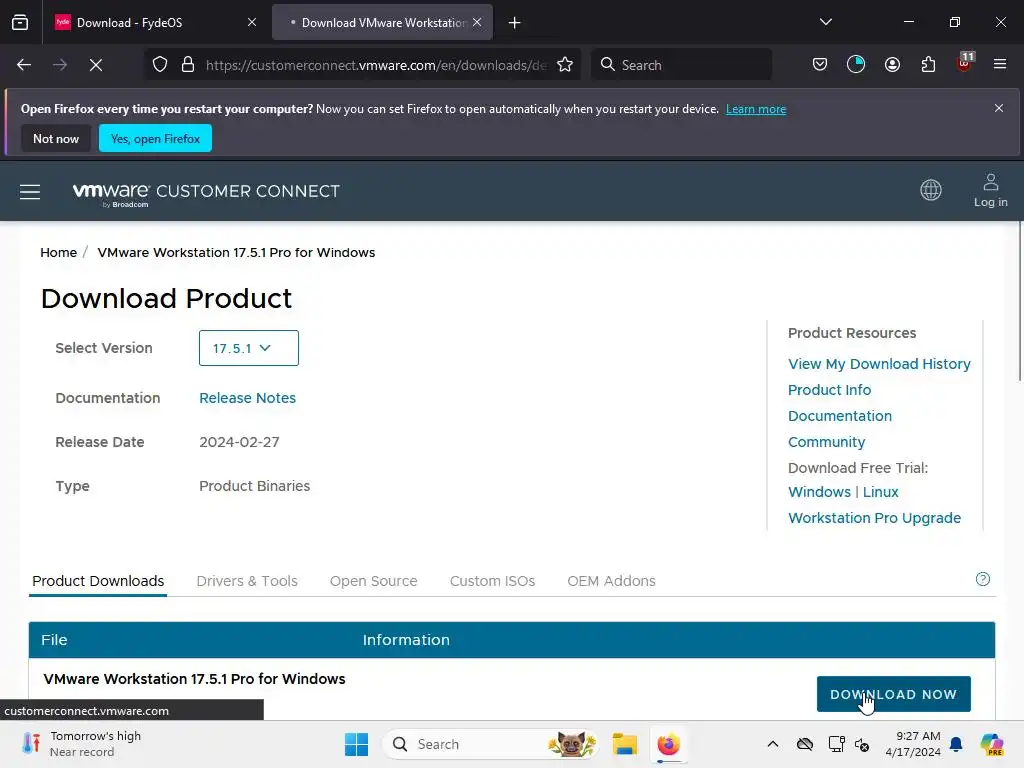Screen dimensions: 1024x768
Task: Go back using the browser back arrow
Action: [24, 65]
